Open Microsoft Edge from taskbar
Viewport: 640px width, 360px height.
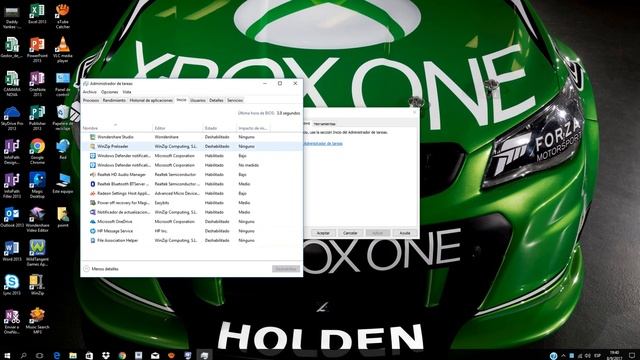pos(57,356)
